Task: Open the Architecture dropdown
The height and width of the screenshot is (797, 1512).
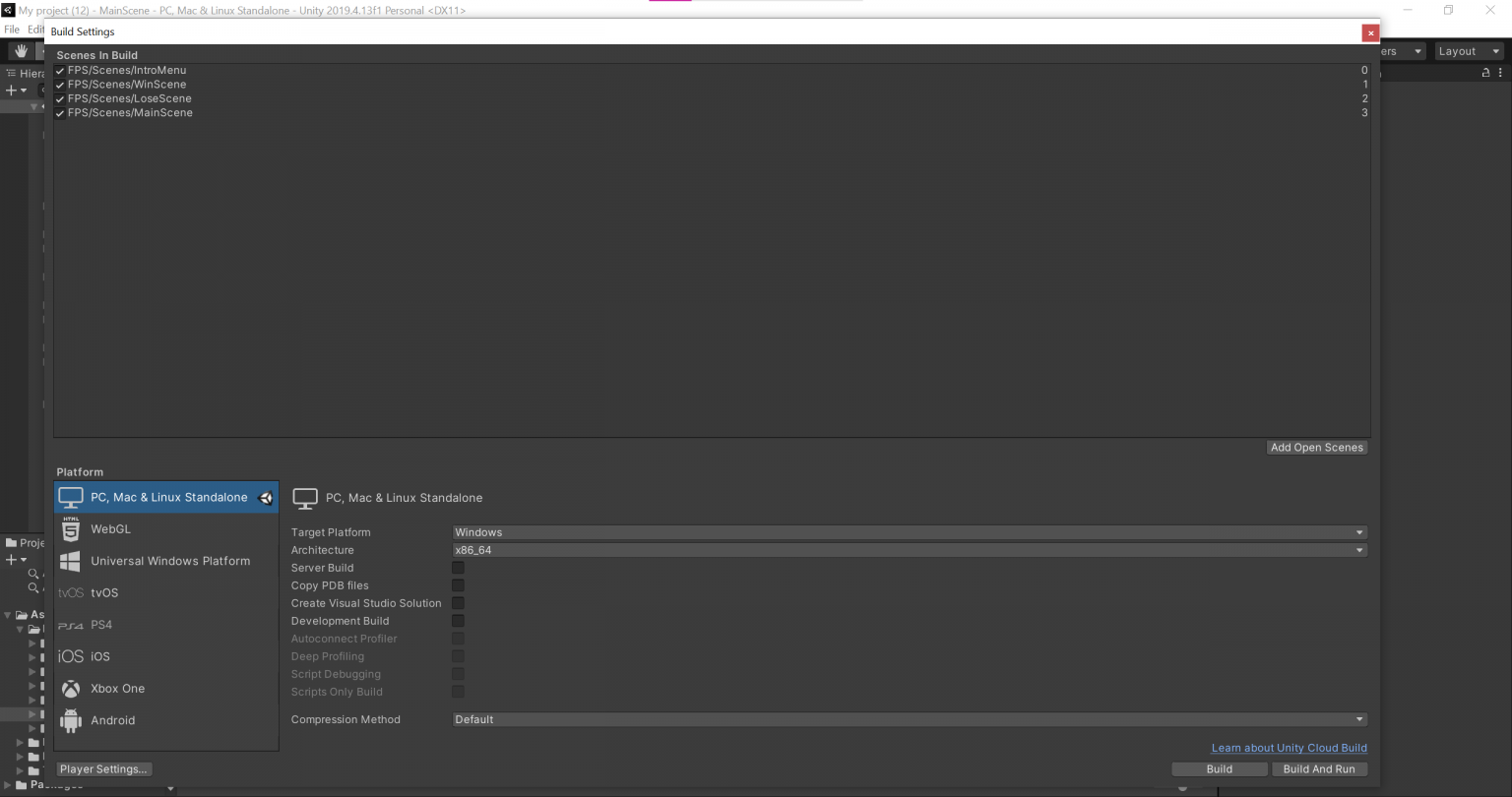Action: [x=907, y=550]
